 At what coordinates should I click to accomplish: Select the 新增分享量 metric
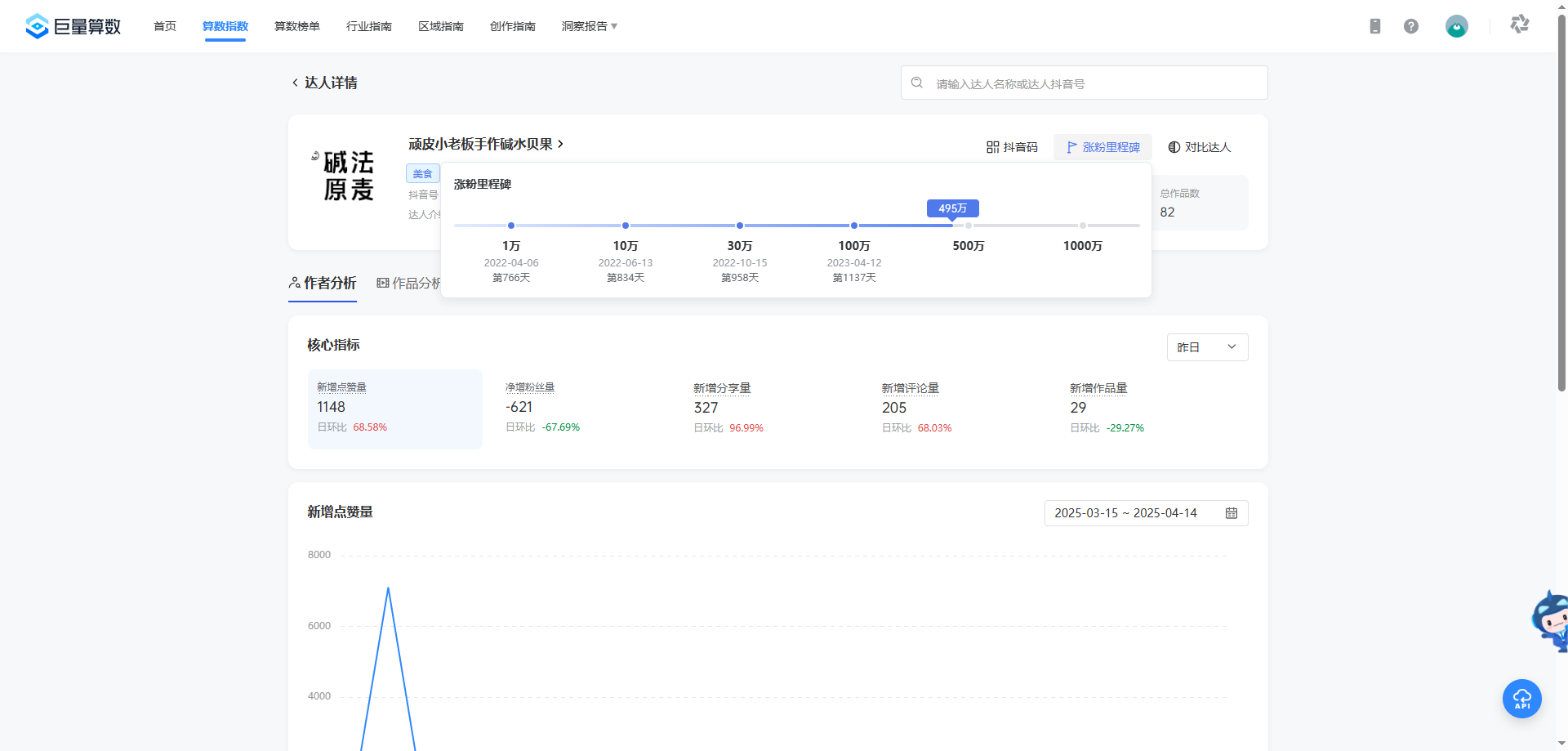(x=728, y=407)
